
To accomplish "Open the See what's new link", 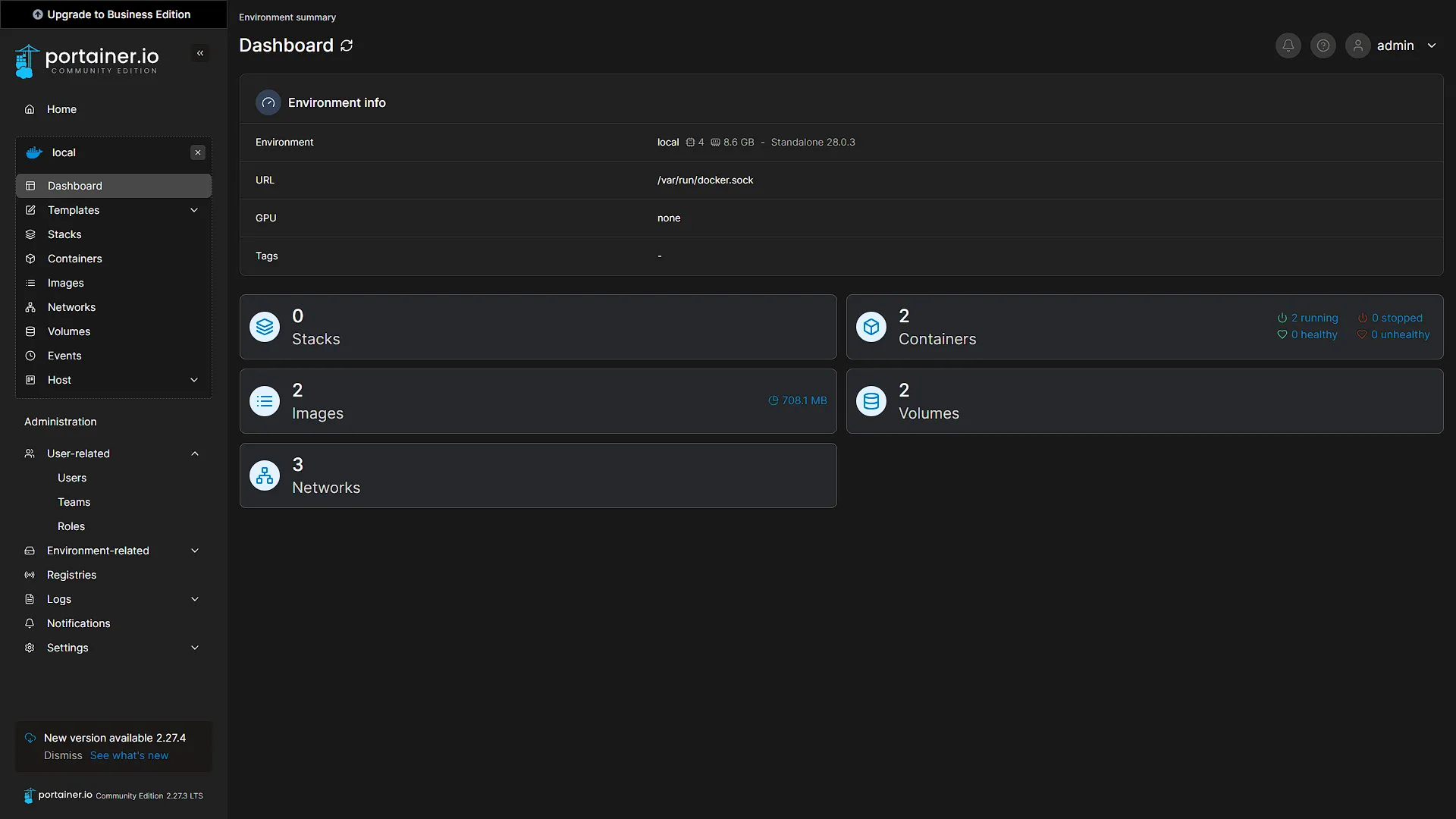I will 129,755.
